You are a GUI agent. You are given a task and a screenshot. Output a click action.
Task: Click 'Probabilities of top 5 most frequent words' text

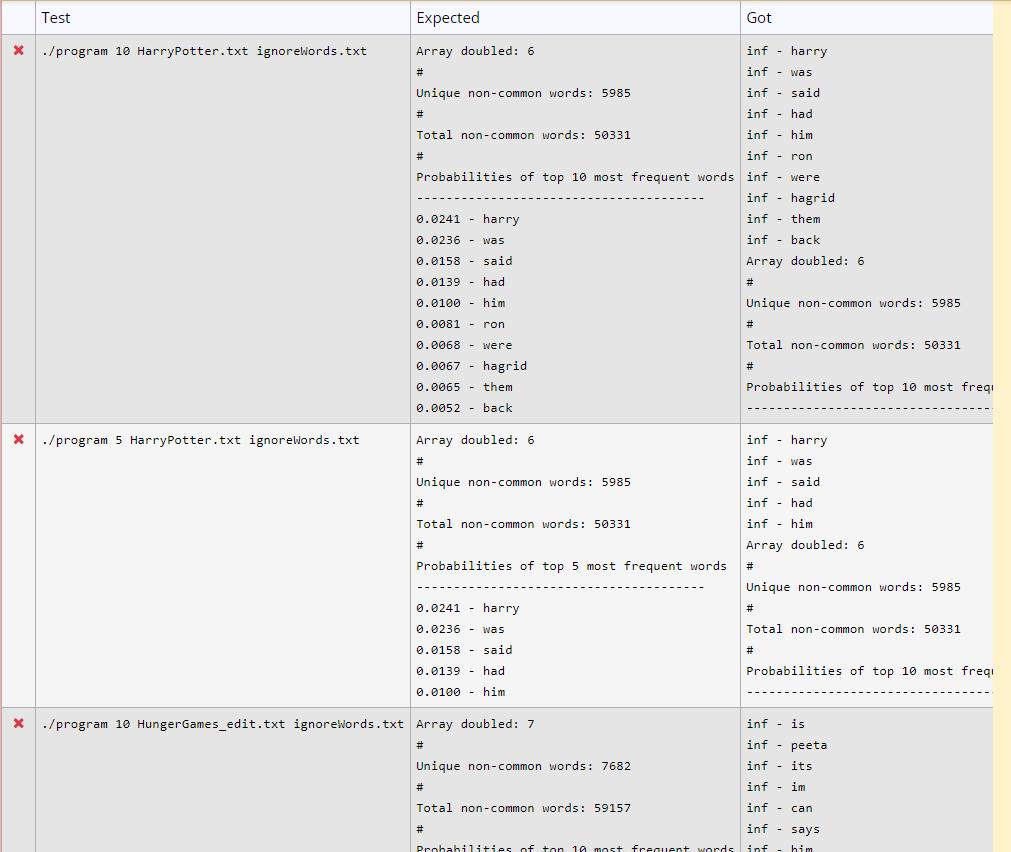tap(570, 566)
